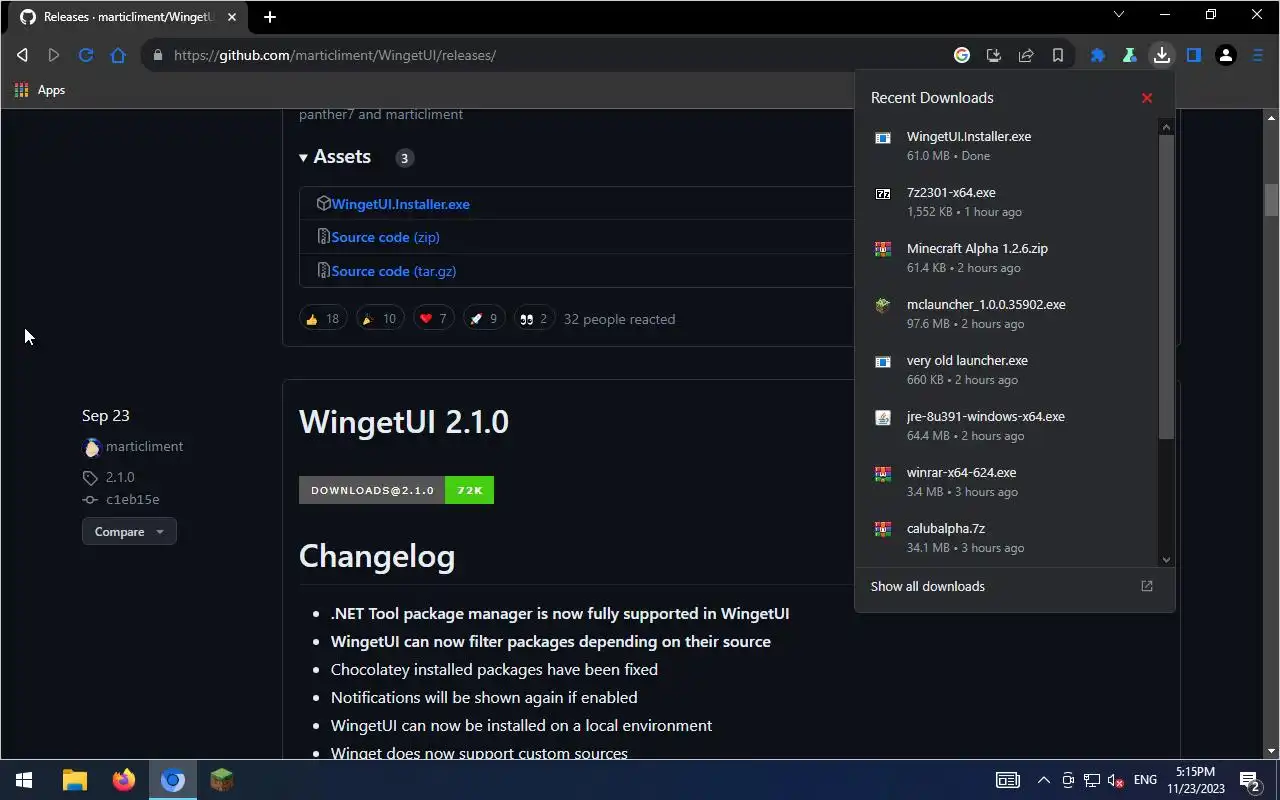The width and height of the screenshot is (1280, 800).
Task: Open marticliment author profile link
Action: pyautogui.click(x=144, y=447)
